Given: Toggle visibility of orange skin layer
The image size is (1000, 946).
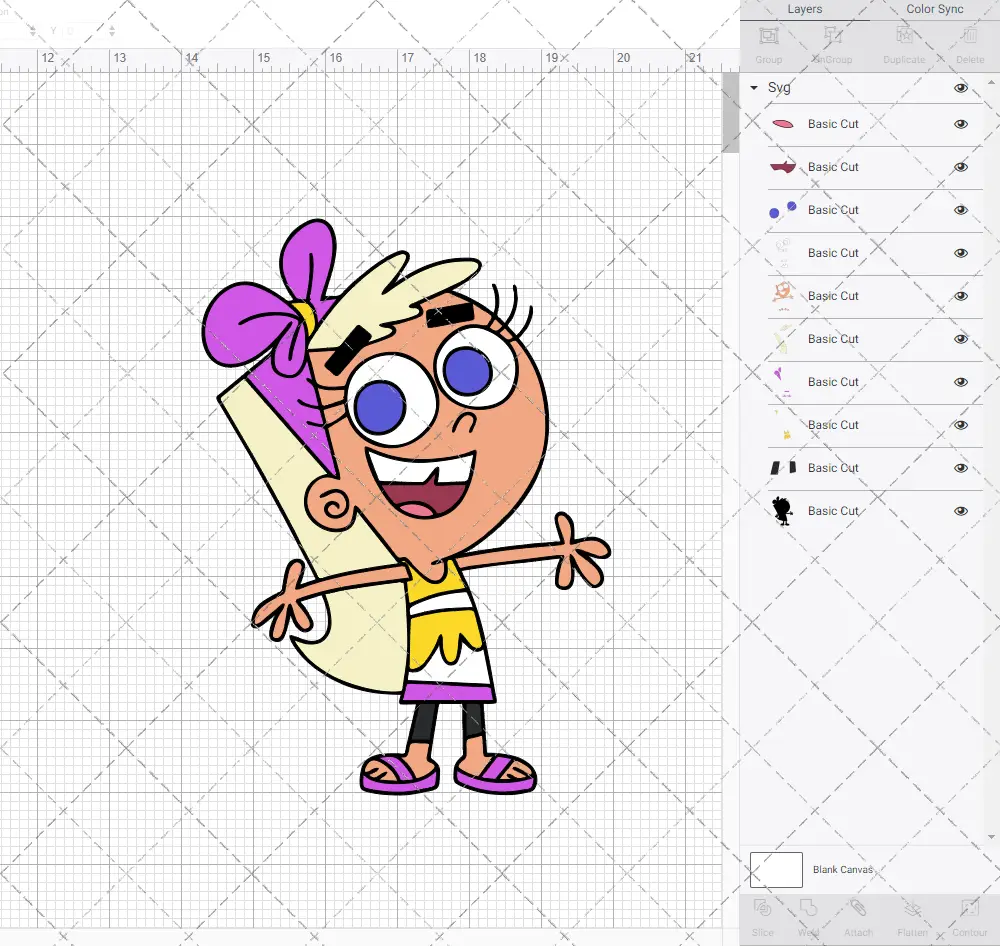Looking at the screenshot, I should (960, 296).
